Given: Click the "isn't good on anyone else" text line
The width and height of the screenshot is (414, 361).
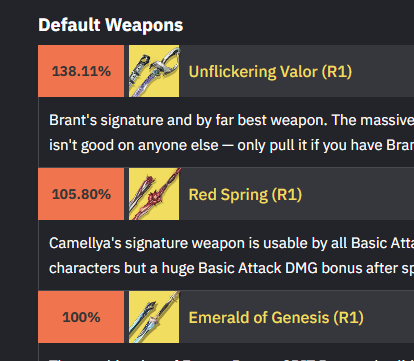Looking at the screenshot, I should point(231,145).
